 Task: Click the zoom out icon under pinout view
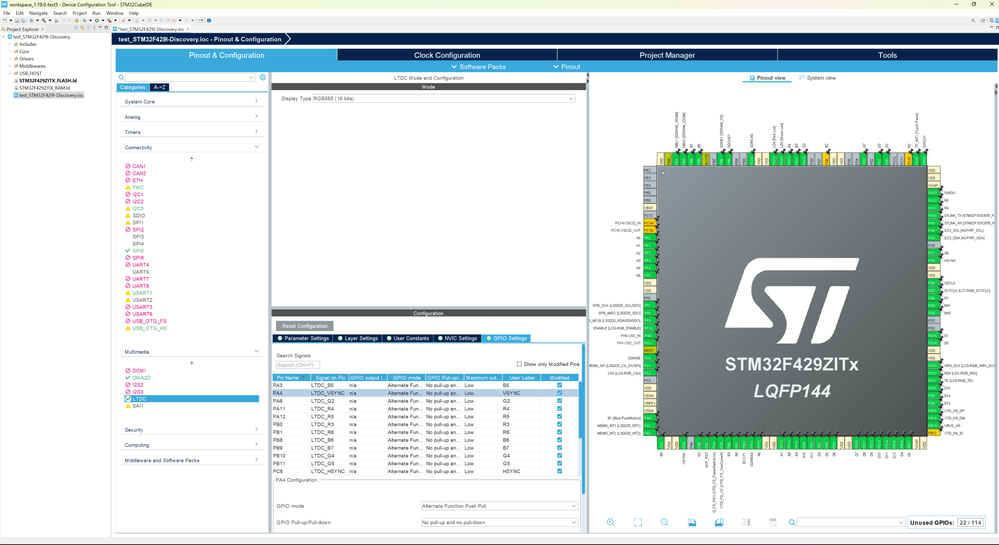click(665, 522)
